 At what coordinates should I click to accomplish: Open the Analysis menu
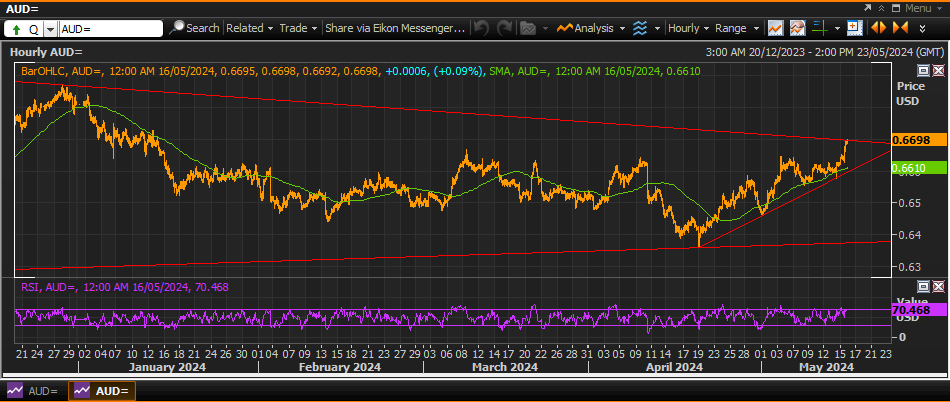[x=585, y=28]
